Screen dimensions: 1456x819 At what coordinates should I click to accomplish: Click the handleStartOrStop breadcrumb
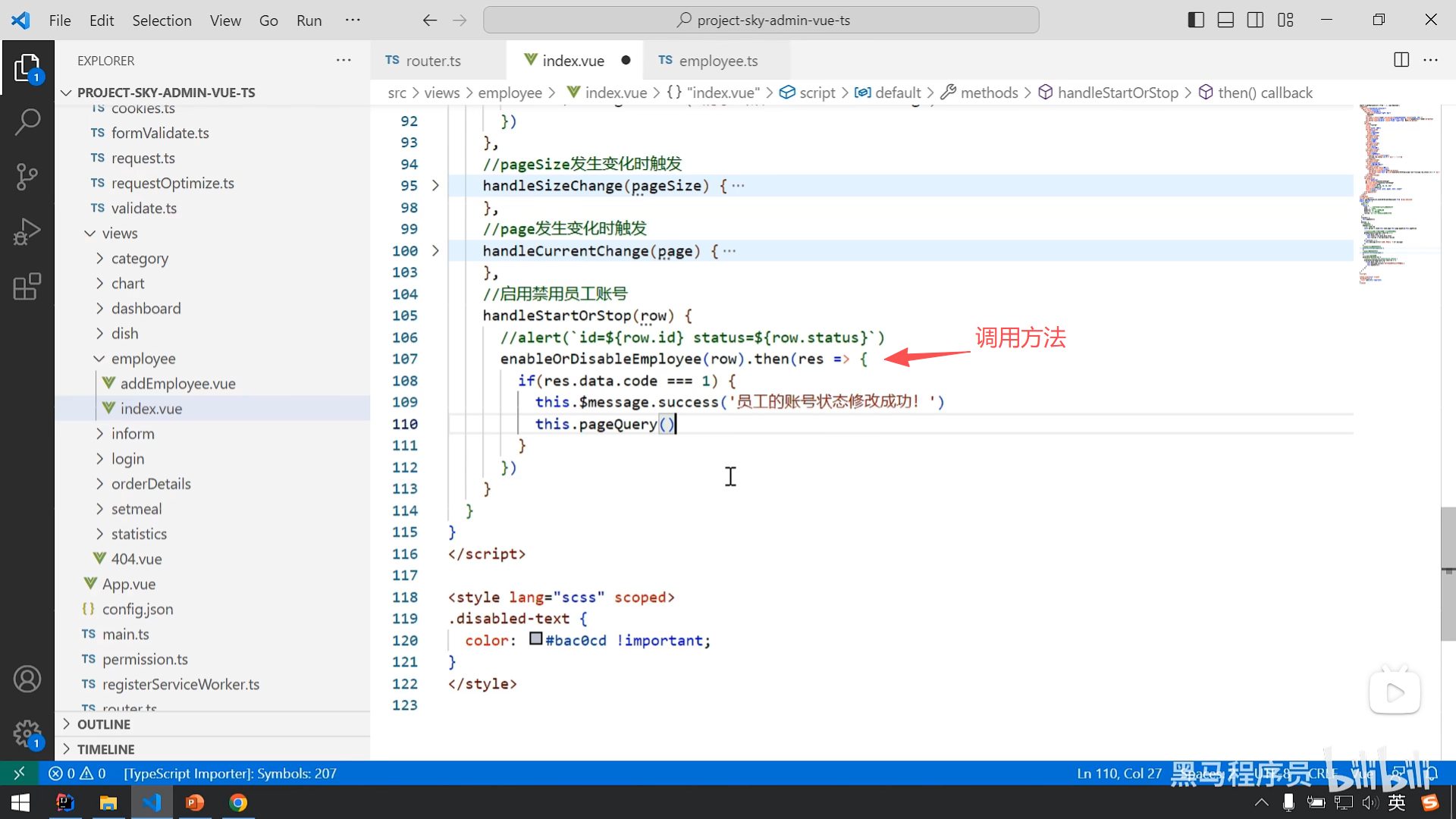click(x=1117, y=93)
